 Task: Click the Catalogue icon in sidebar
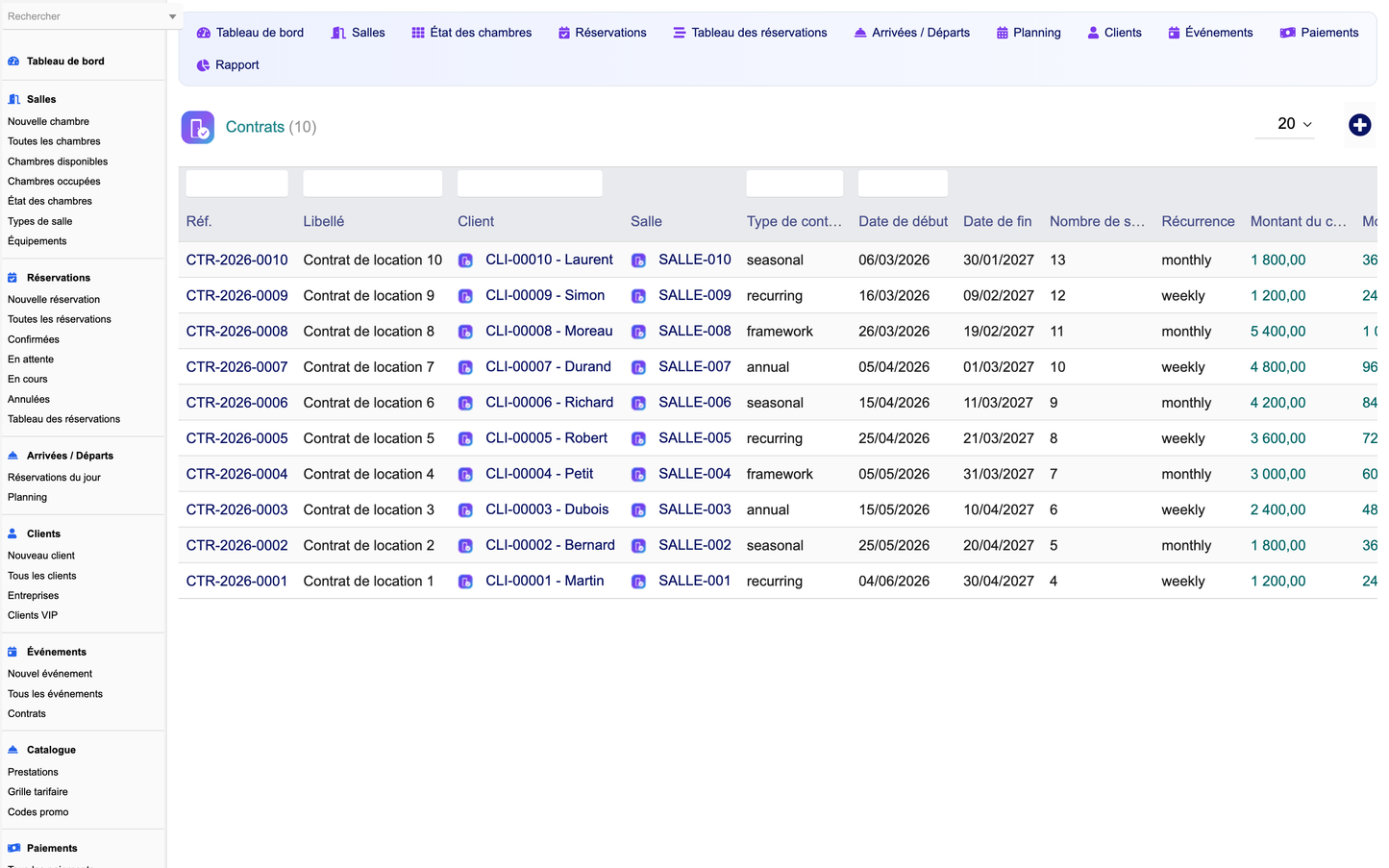click(13, 750)
